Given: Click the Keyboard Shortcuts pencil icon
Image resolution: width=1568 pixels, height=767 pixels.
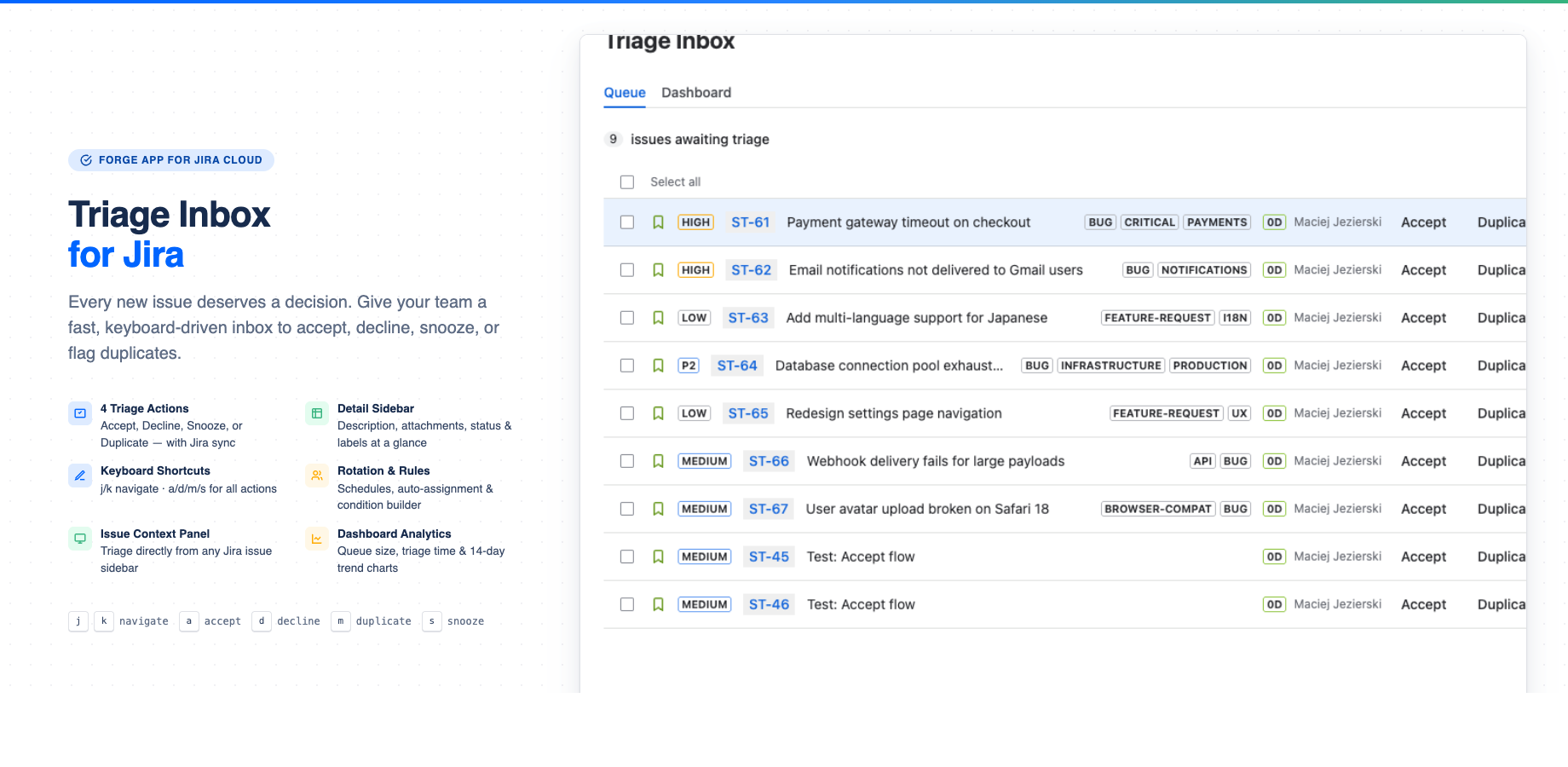Looking at the screenshot, I should (79, 476).
